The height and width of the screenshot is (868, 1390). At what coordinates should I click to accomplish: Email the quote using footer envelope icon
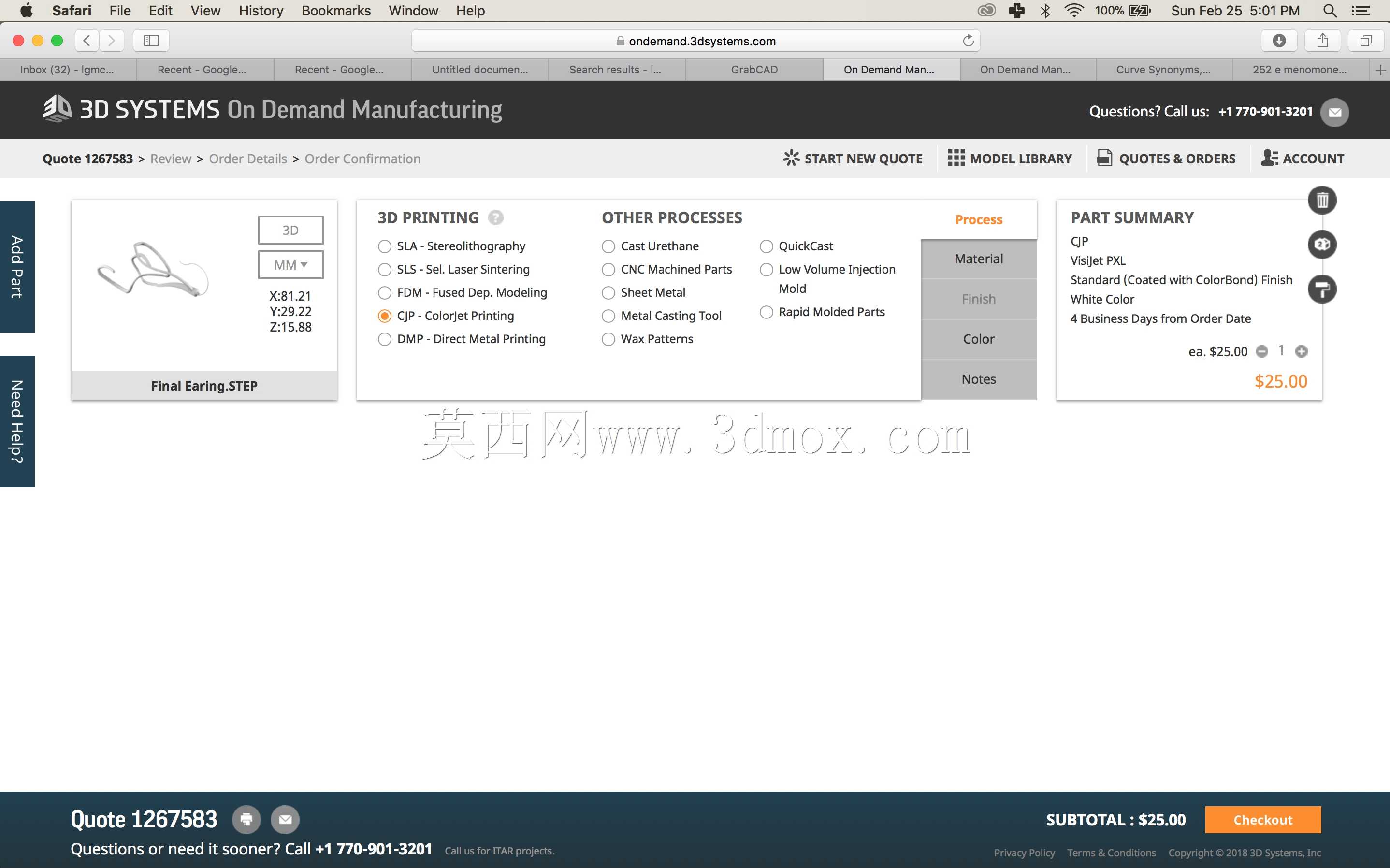285,819
